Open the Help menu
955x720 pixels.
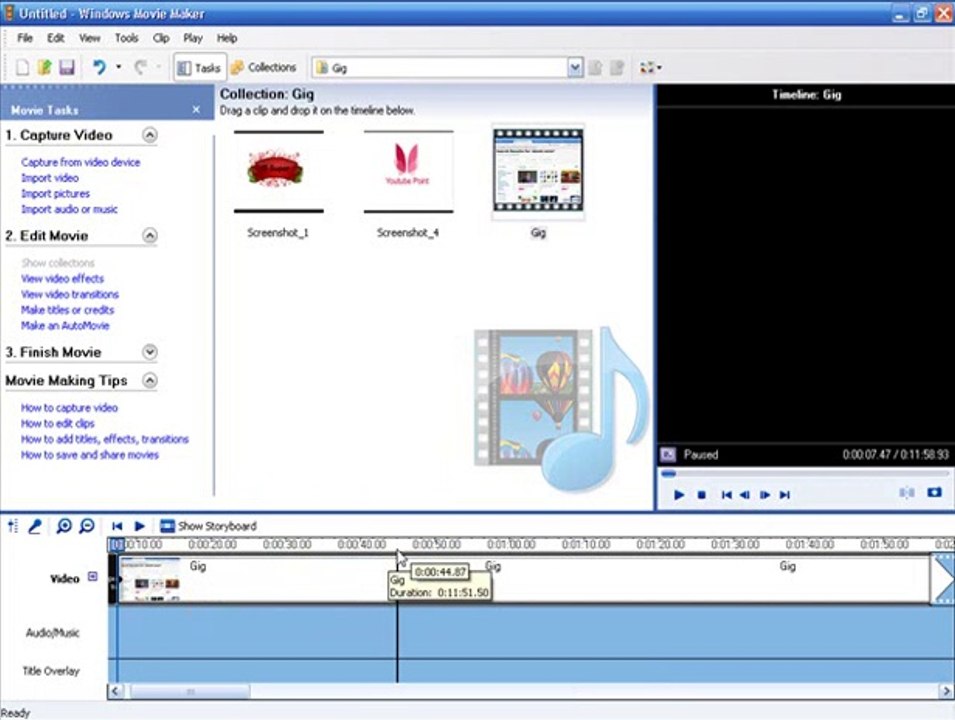pyautogui.click(x=227, y=38)
